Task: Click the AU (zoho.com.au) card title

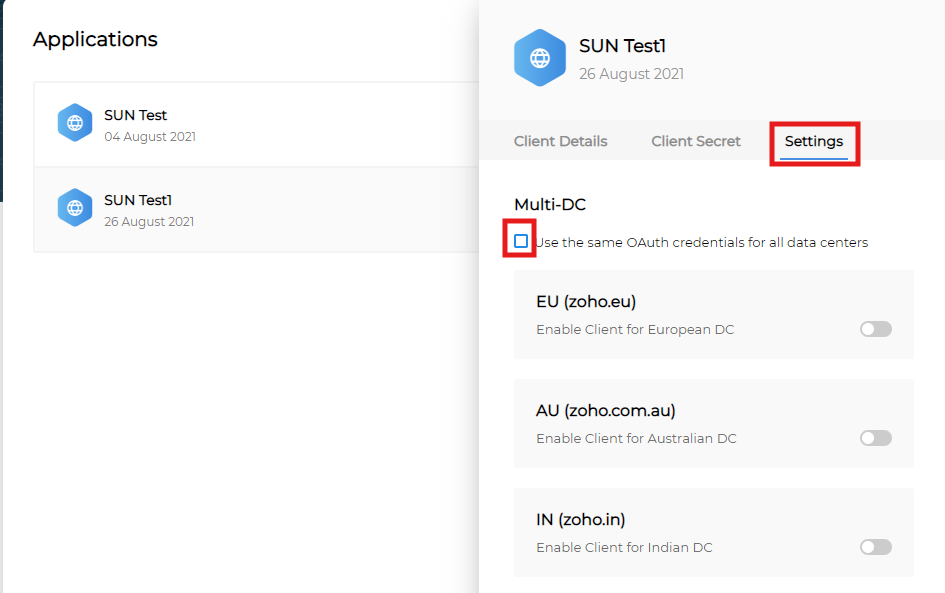Action: click(605, 411)
